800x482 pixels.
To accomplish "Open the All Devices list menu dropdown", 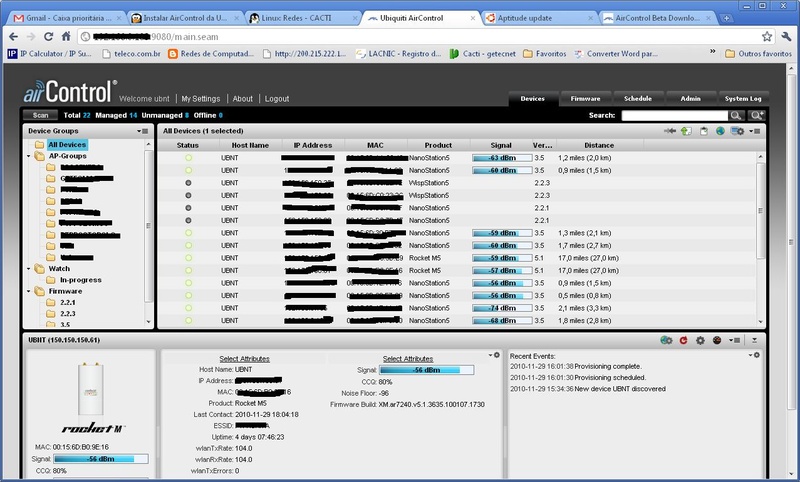I will [755, 131].
